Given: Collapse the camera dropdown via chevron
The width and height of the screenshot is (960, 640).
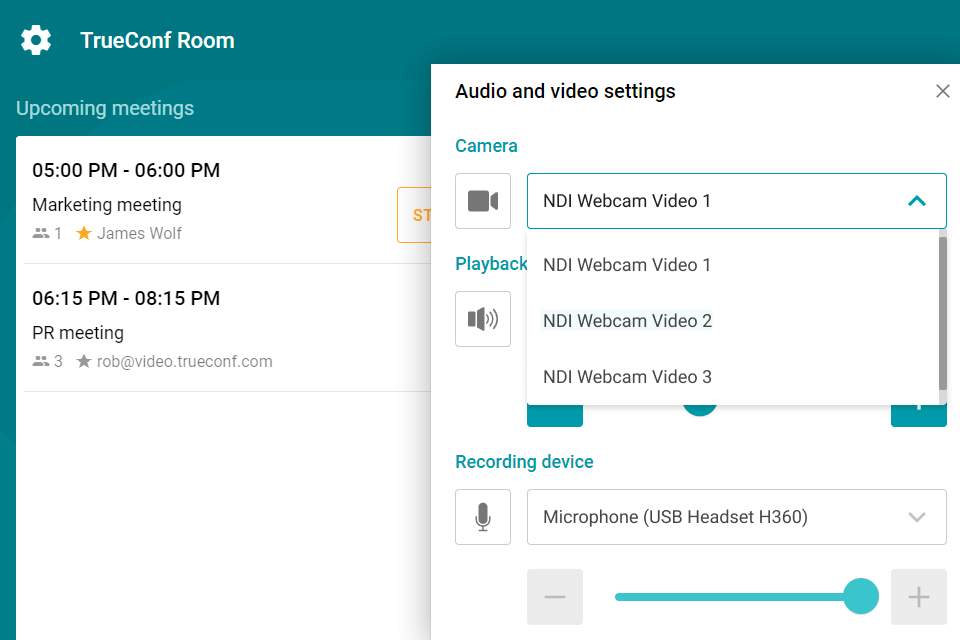Looking at the screenshot, I should [x=917, y=201].
